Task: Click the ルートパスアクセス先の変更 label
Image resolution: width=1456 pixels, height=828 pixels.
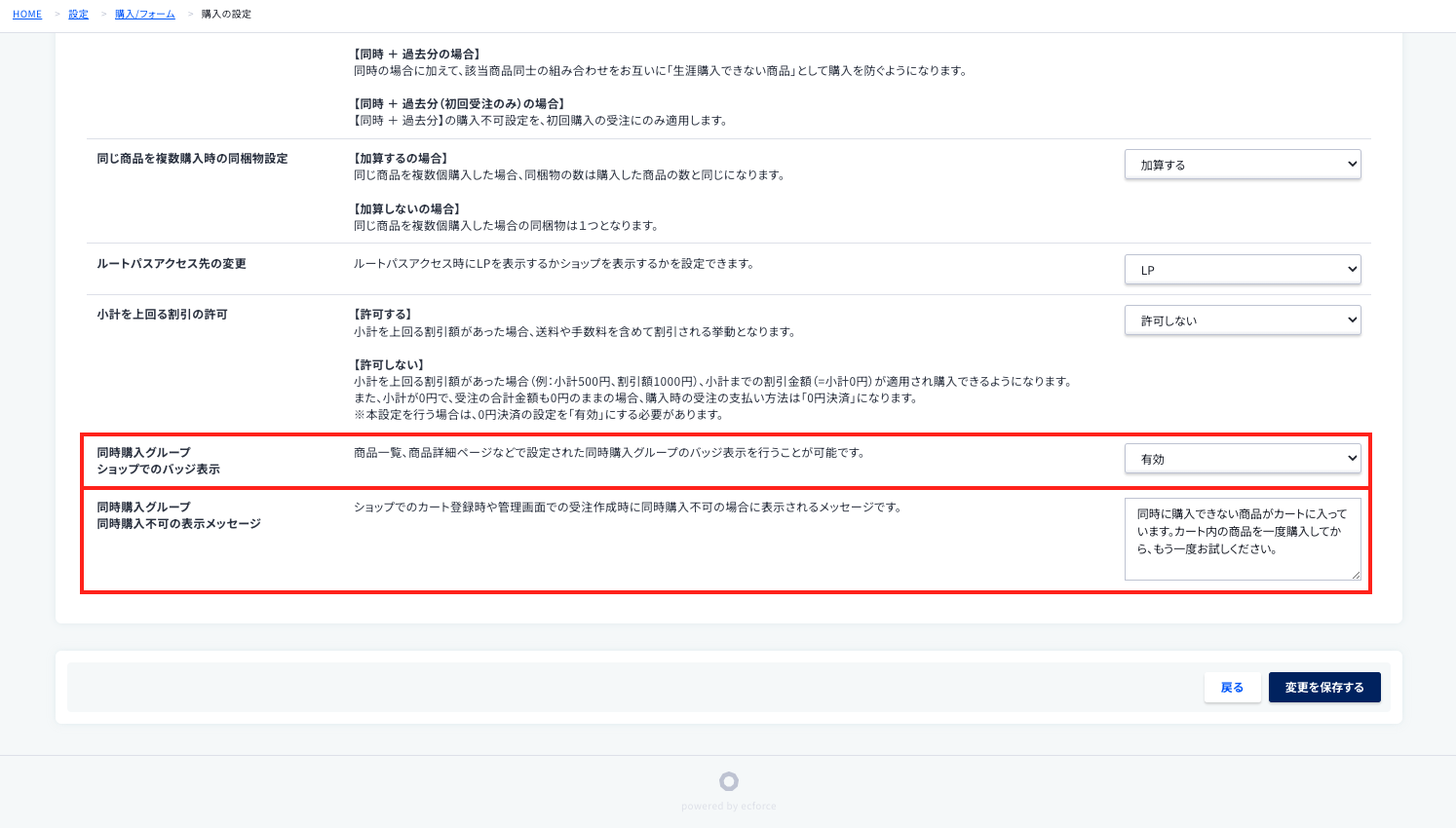Action: [x=172, y=264]
